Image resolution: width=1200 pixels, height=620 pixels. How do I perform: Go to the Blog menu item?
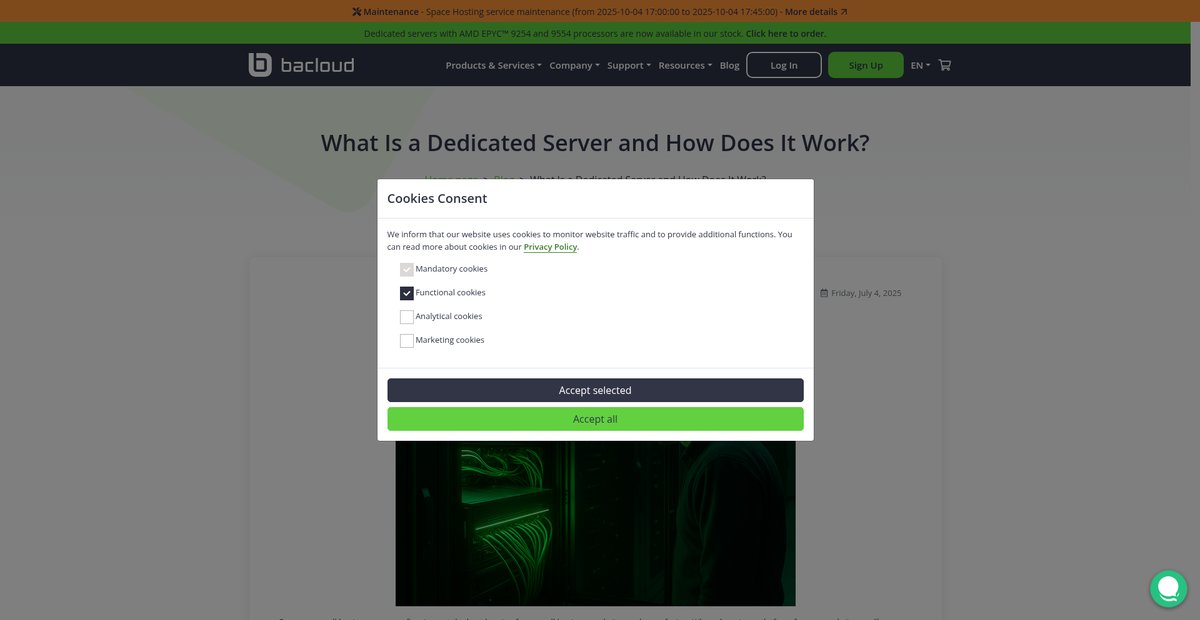(730, 65)
